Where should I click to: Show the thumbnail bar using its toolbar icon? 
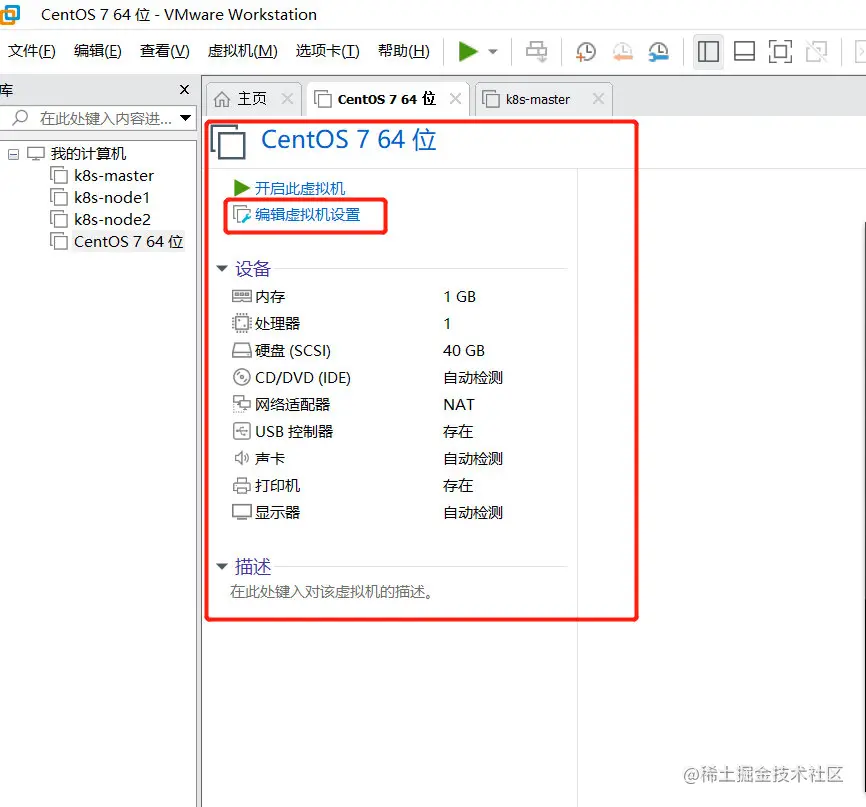(x=744, y=51)
